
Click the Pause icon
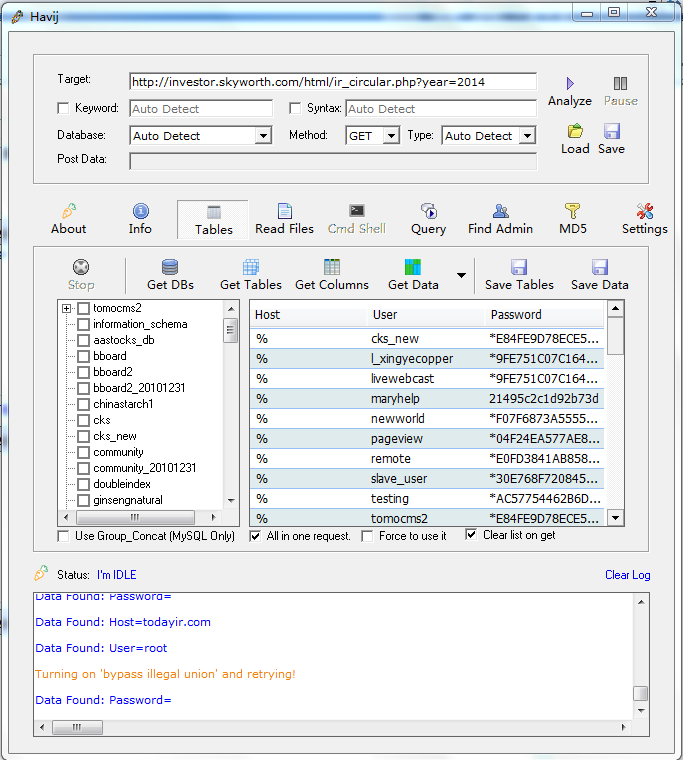coord(620,83)
